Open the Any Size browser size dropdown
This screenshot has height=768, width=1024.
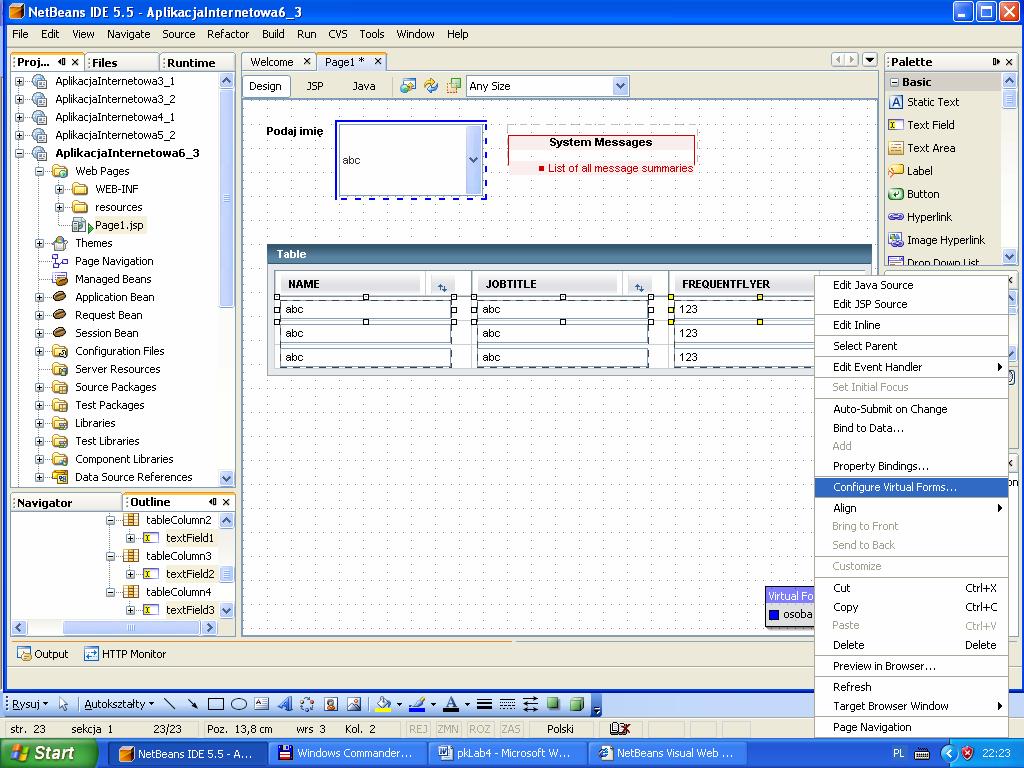pos(620,86)
